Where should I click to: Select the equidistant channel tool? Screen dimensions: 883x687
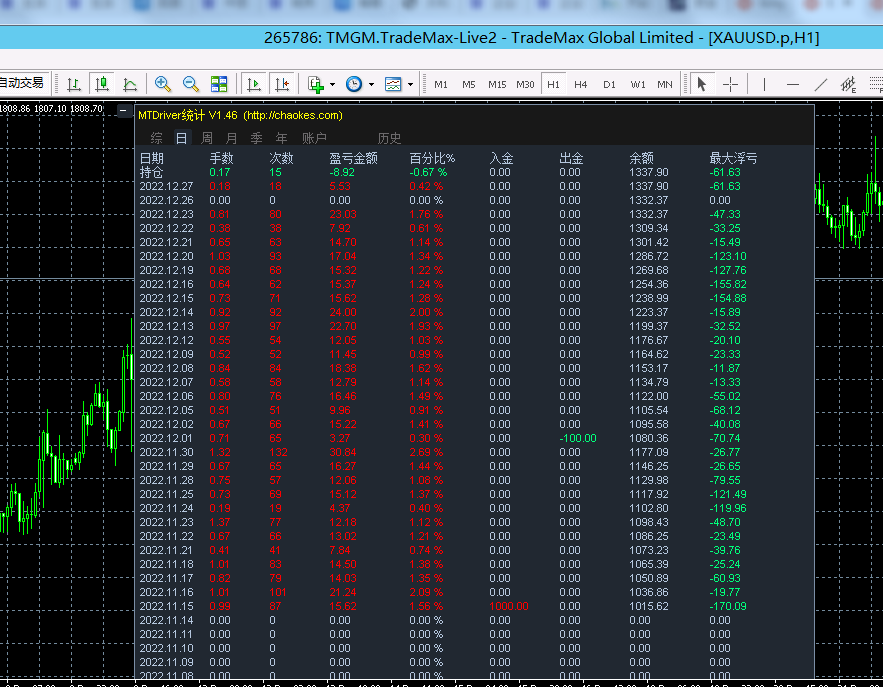pyautogui.click(x=849, y=84)
